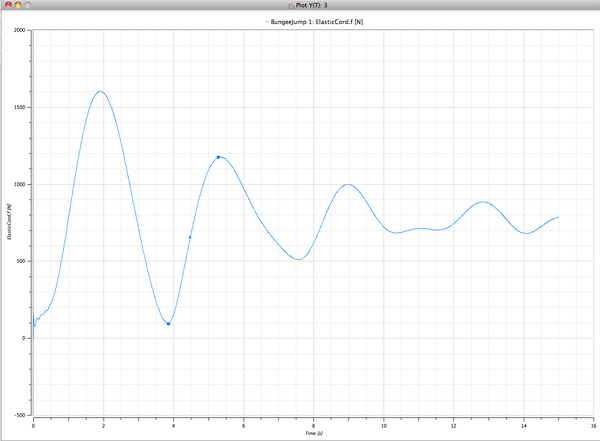
Task: Click the X axis tick label 14
Action: pyautogui.click(x=524, y=426)
